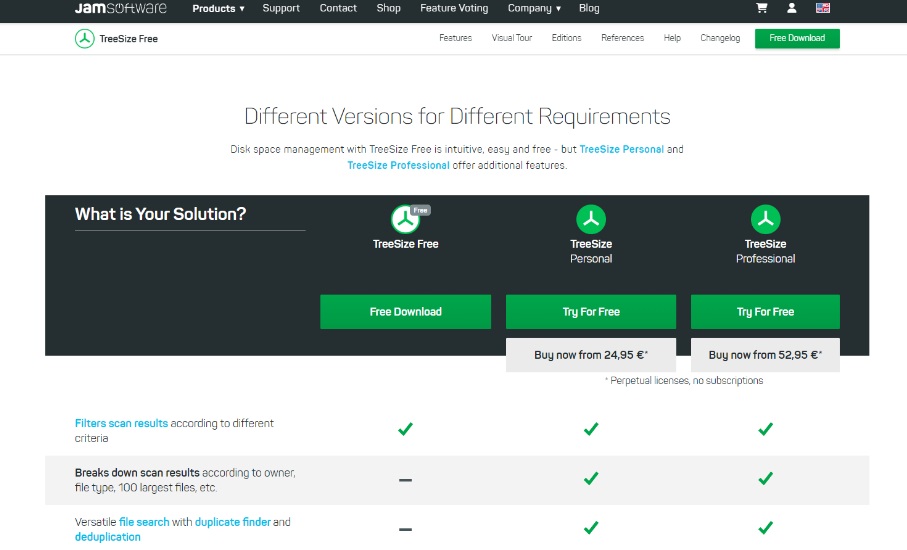Follow the TreeSize Professional link in intro text
The width and height of the screenshot is (907, 550).
(398, 165)
